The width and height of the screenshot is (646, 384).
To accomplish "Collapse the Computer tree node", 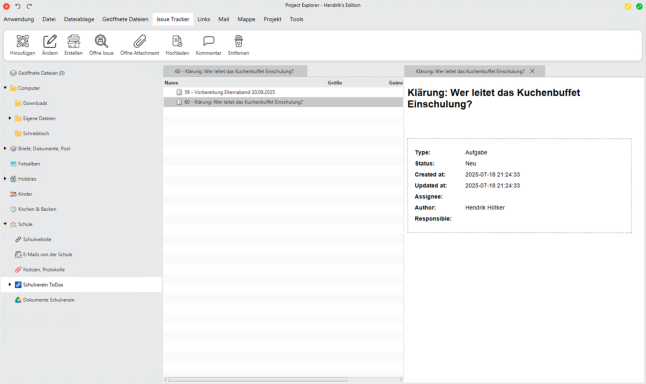I will coord(5,88).
